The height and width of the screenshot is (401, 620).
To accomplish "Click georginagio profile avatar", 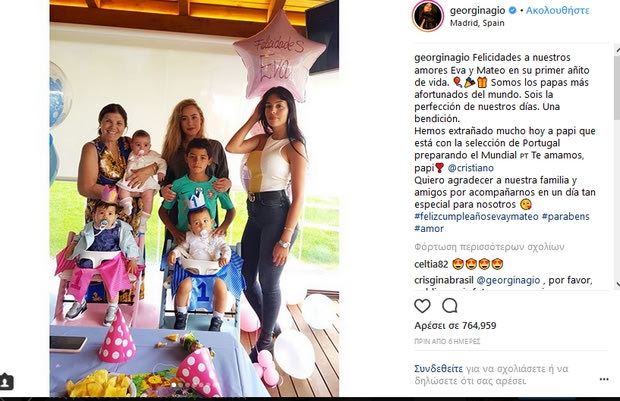I will pyautogui.click(x=428, y=16).
